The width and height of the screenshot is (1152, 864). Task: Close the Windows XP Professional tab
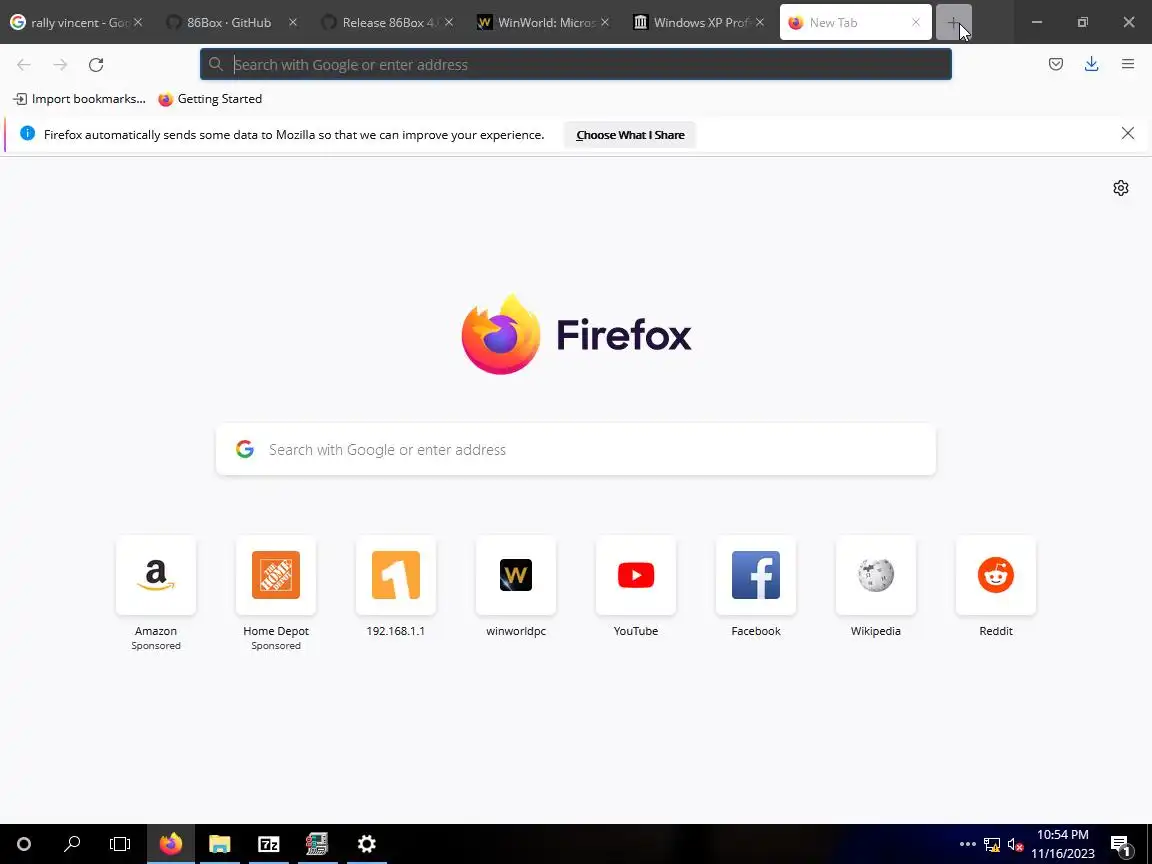760,23
